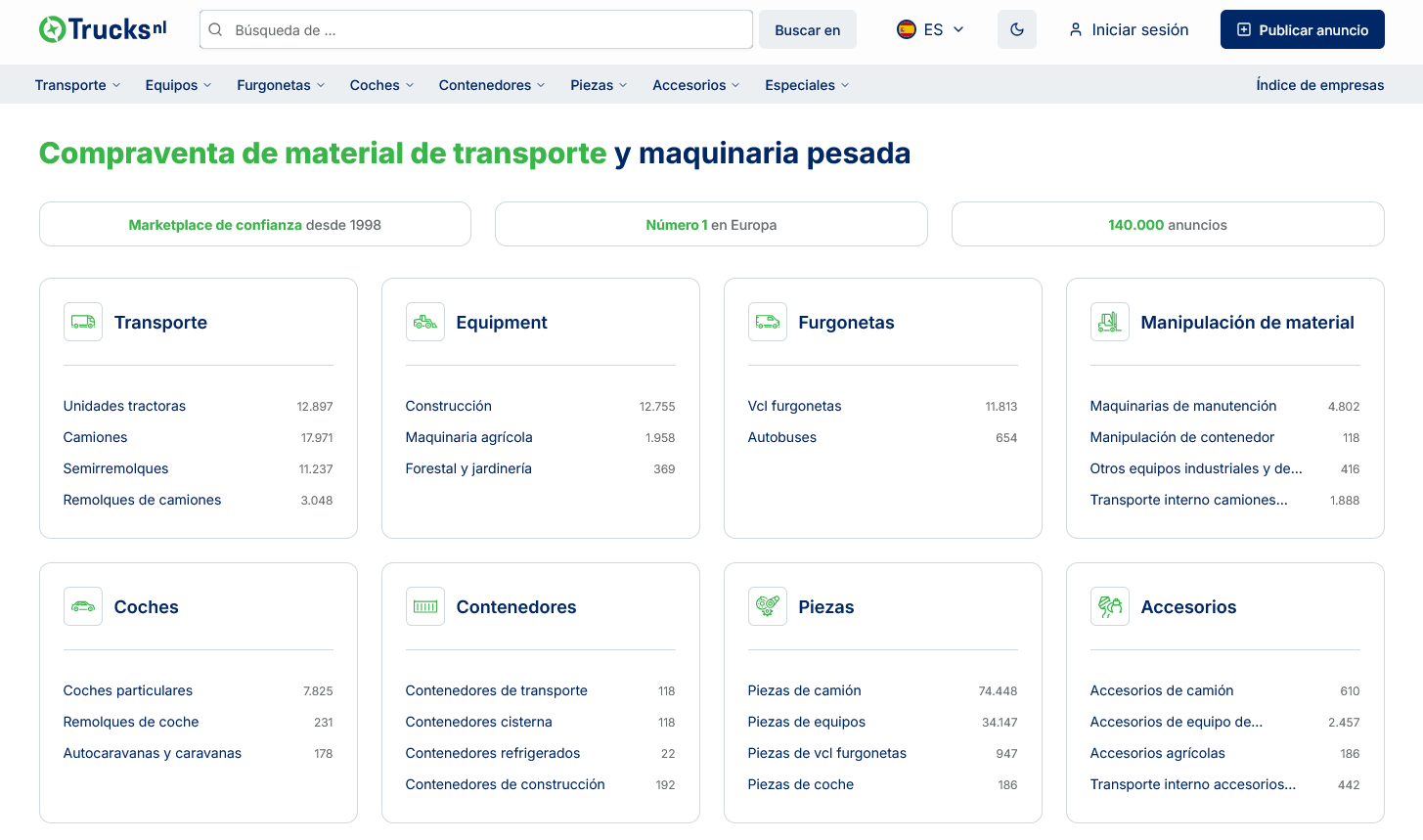
Task: Click the Piezas gears icon
Action: click(768, 606)
